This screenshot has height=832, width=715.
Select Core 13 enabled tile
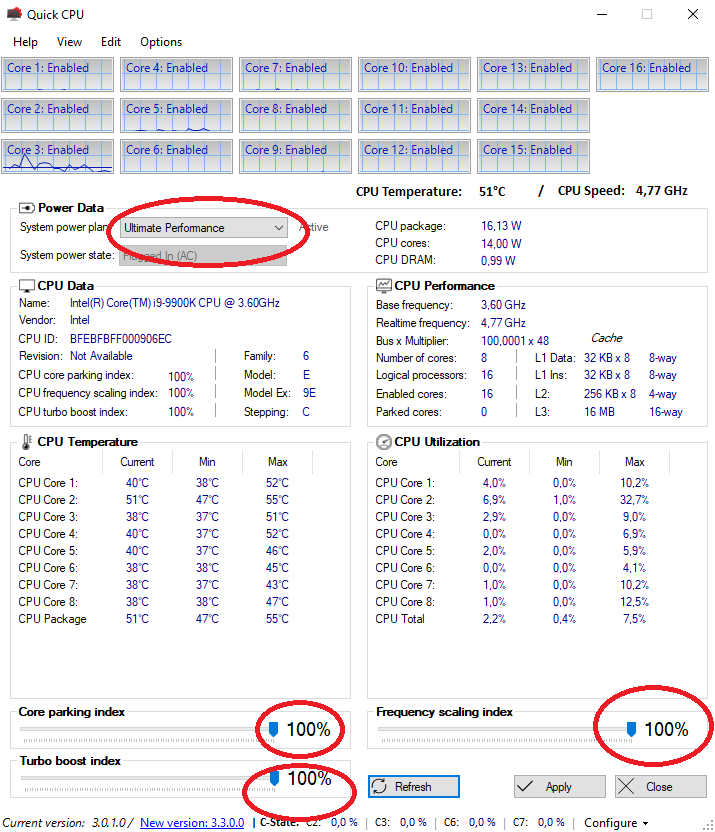click(x=533, y=74)
